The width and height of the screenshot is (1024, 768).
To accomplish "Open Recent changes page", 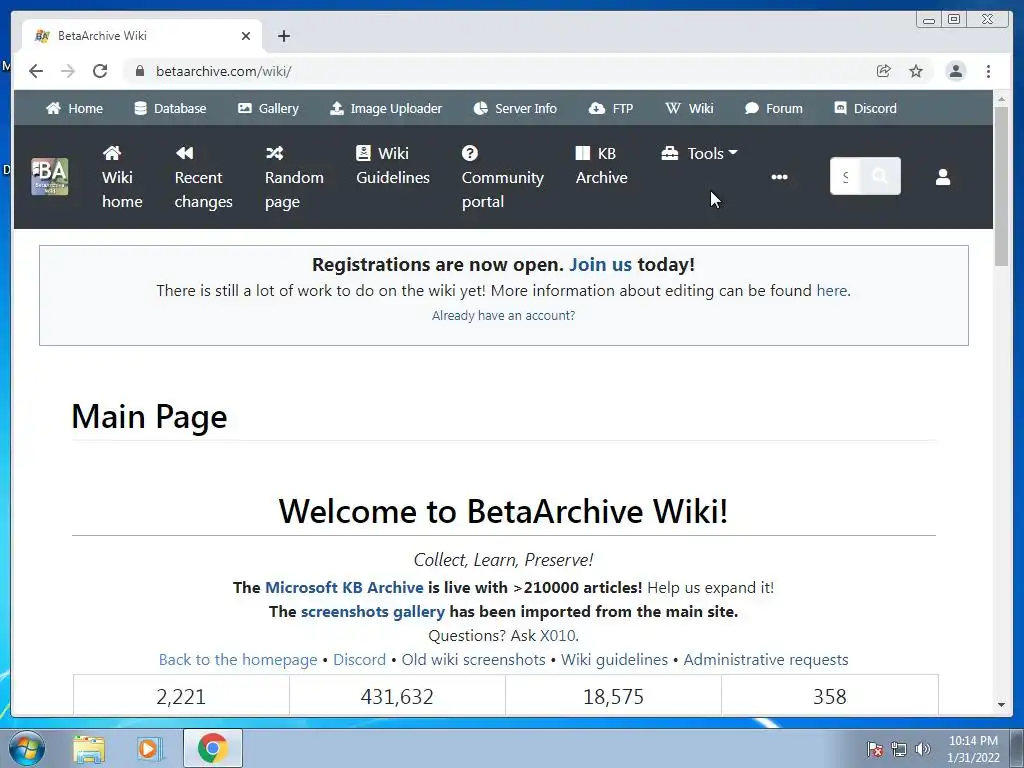I will [203, 177].
